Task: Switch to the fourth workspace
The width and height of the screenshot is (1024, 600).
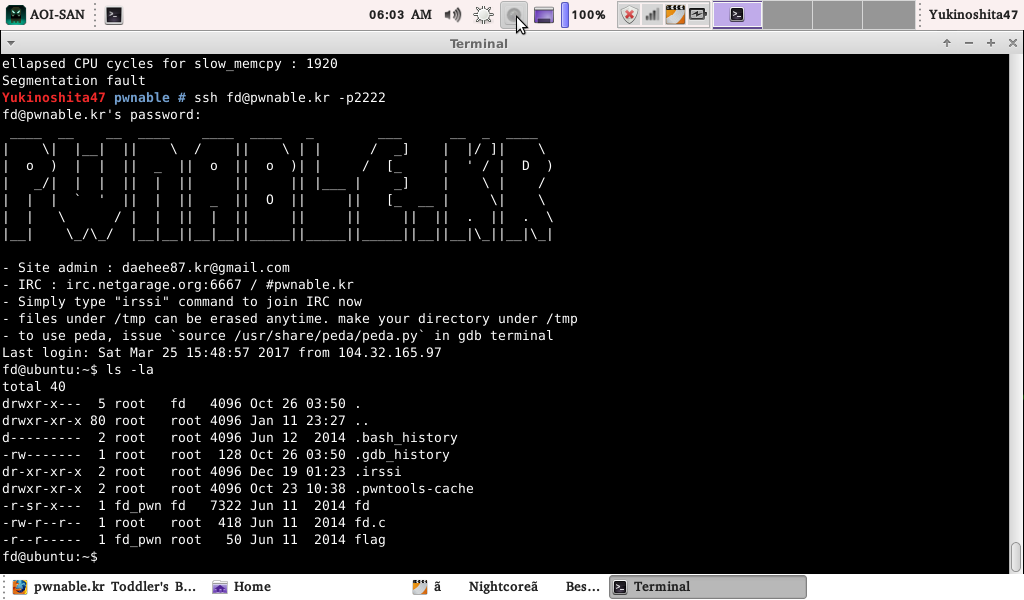Action: (888, 14)
